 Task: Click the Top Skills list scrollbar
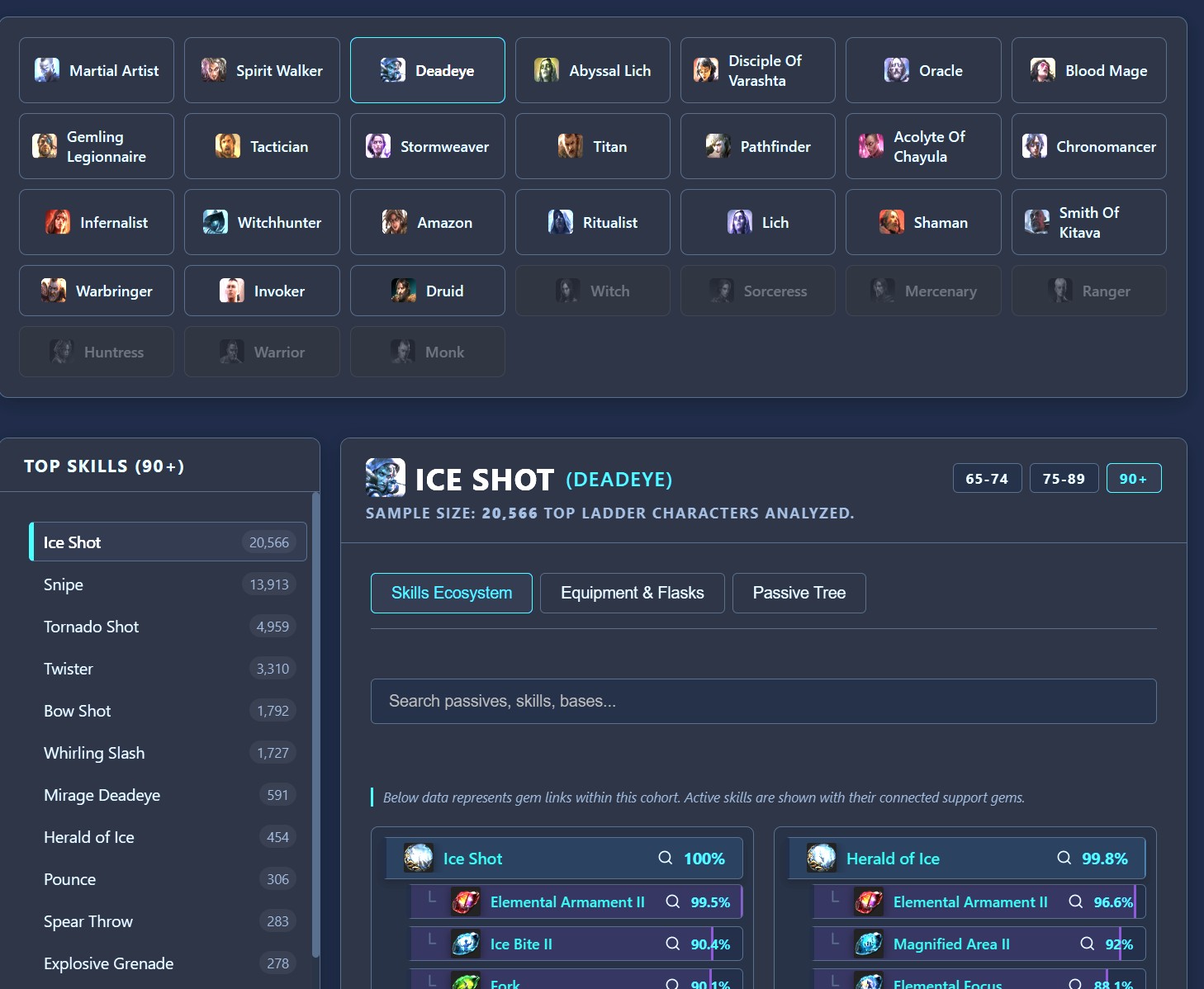pyautogui.click(x=315, y=725)
